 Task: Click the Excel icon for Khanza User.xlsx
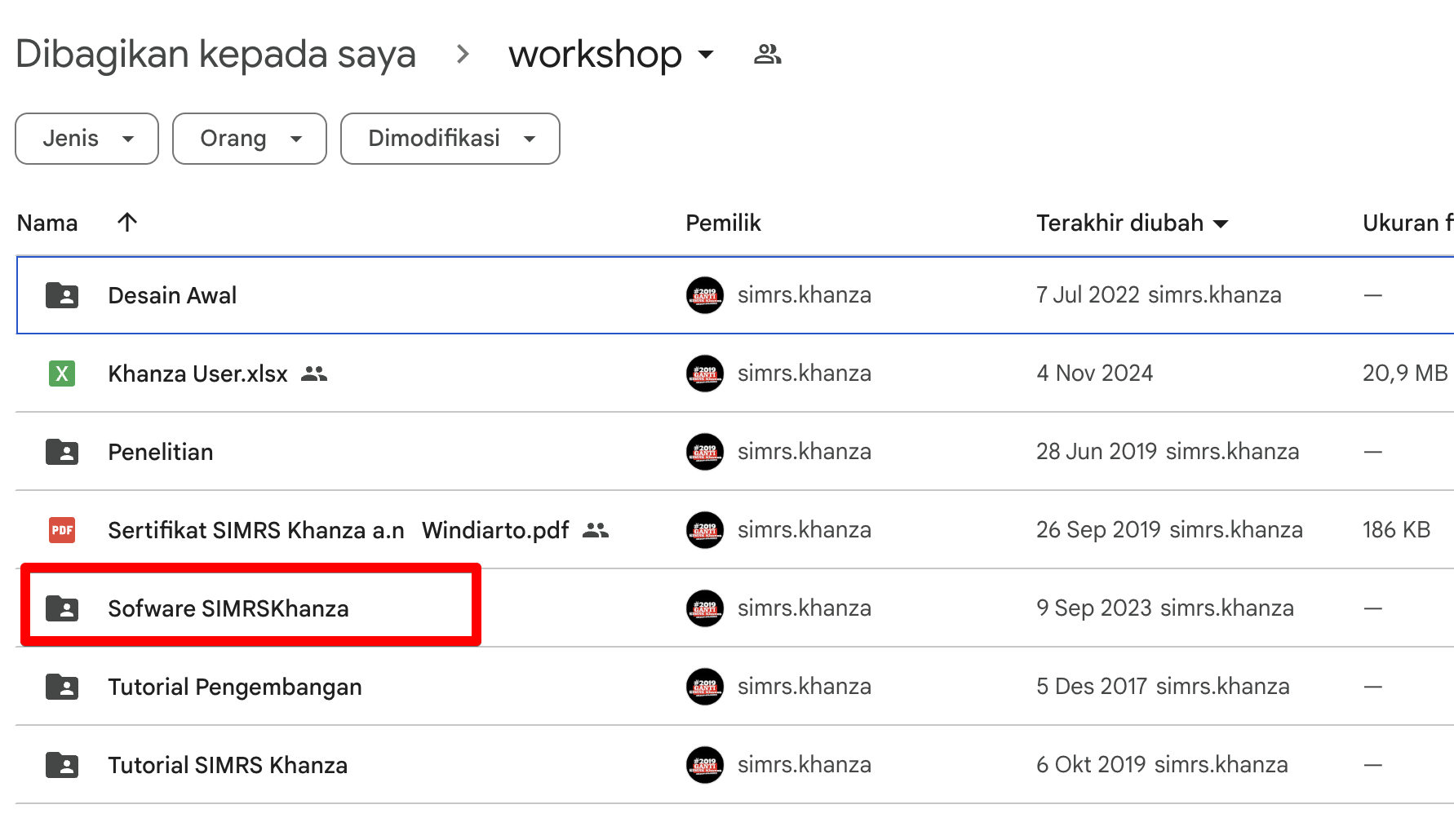click(x=62, y=374)
